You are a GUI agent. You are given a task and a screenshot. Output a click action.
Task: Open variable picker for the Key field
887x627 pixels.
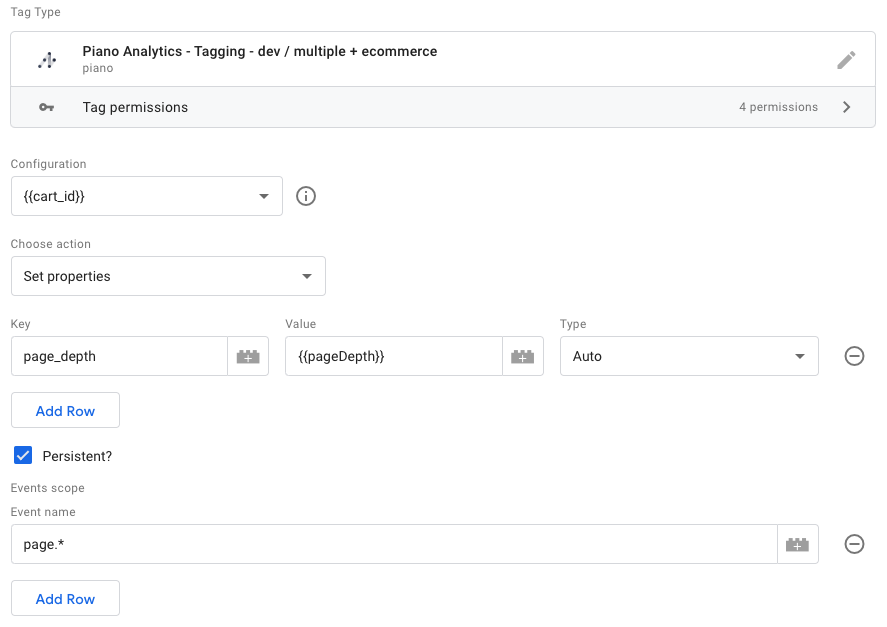click(x=248, y=356)
